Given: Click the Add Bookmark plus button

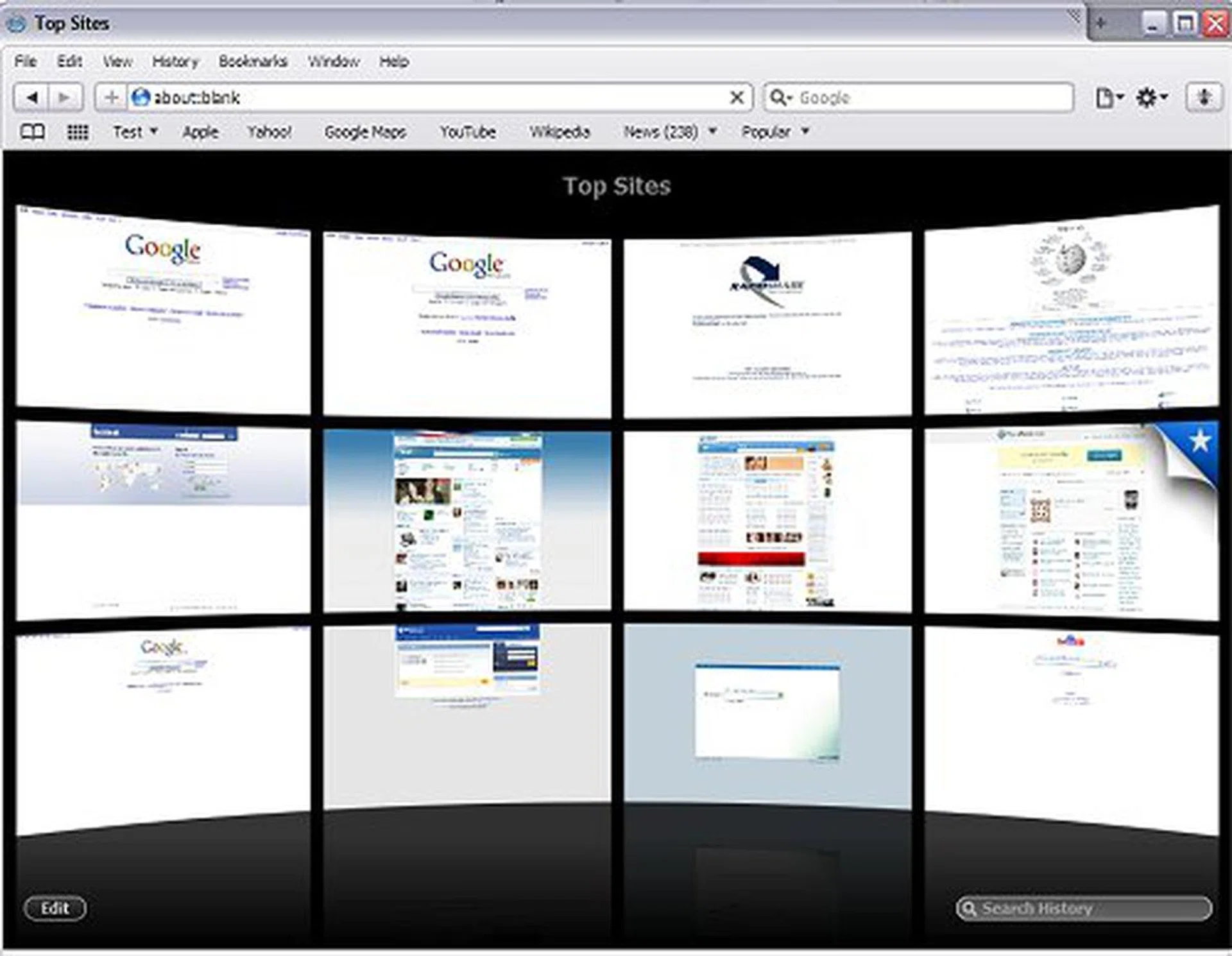Looking at the screenshot, I should pyautogui.click(x=111, y=98).
